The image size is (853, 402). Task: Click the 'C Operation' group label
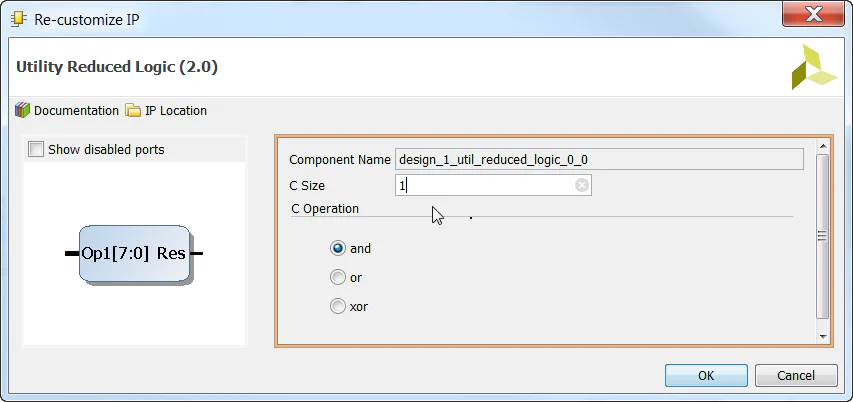tap(325, 209)
